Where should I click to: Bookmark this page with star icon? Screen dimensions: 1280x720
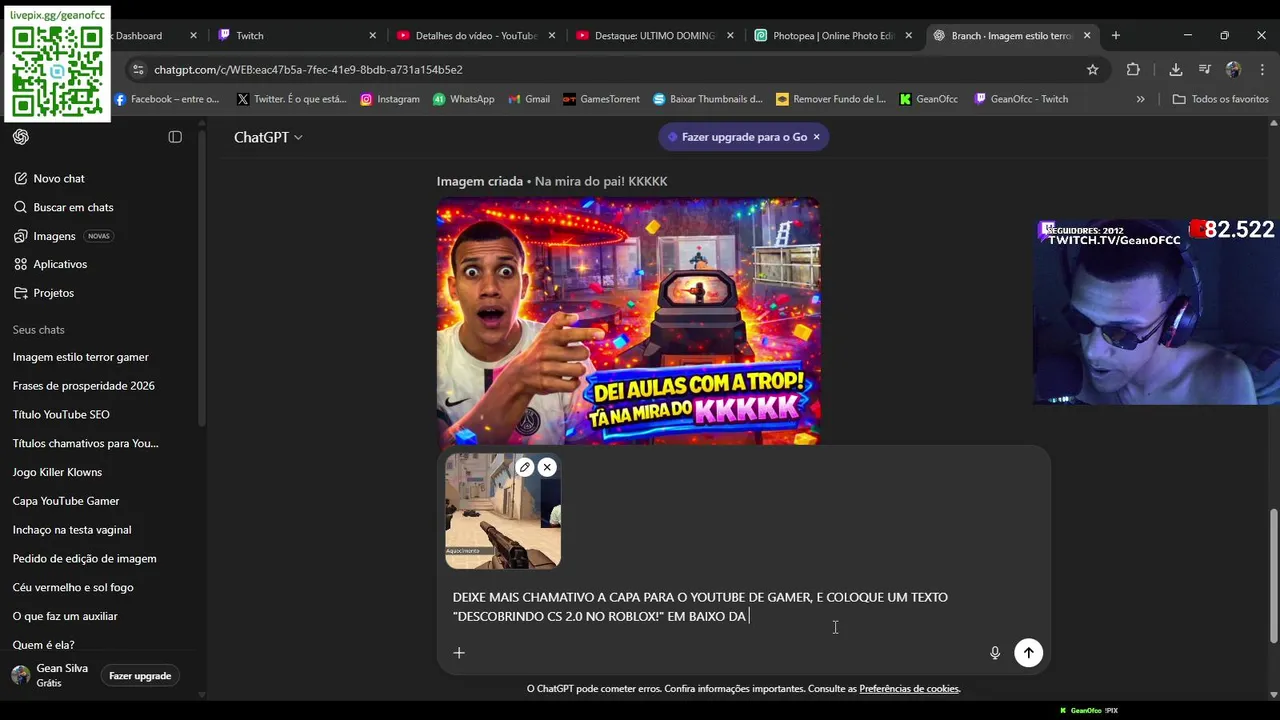(x=1093, y=70)
